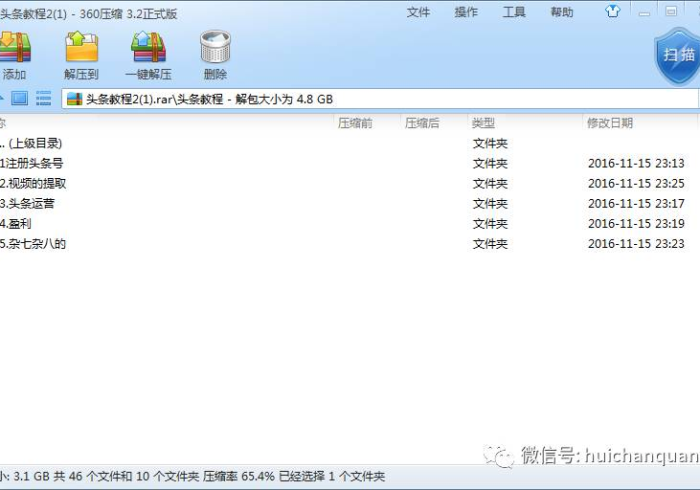Click the archive path address field

(380, 99)
